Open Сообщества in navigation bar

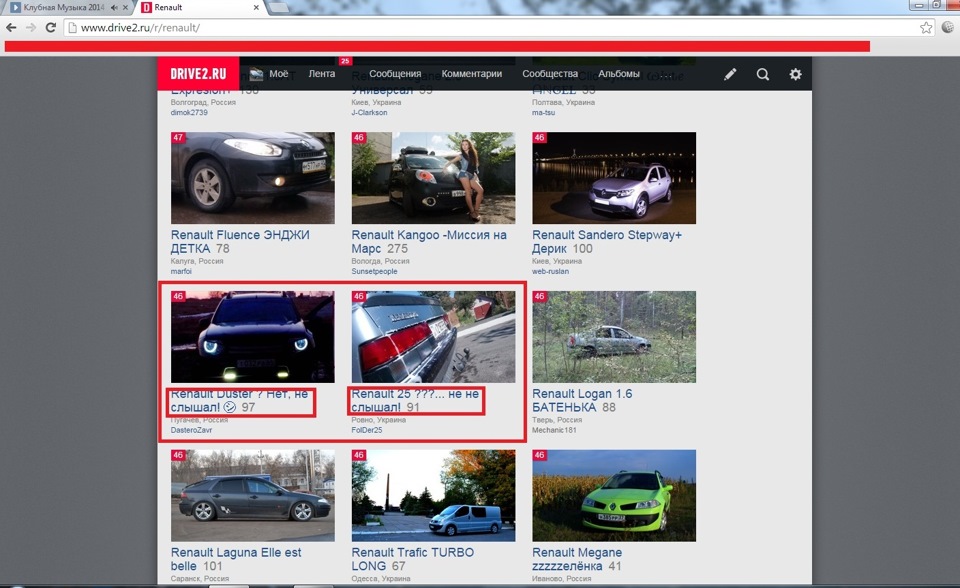pyautogui.click(x=550, y=74)
